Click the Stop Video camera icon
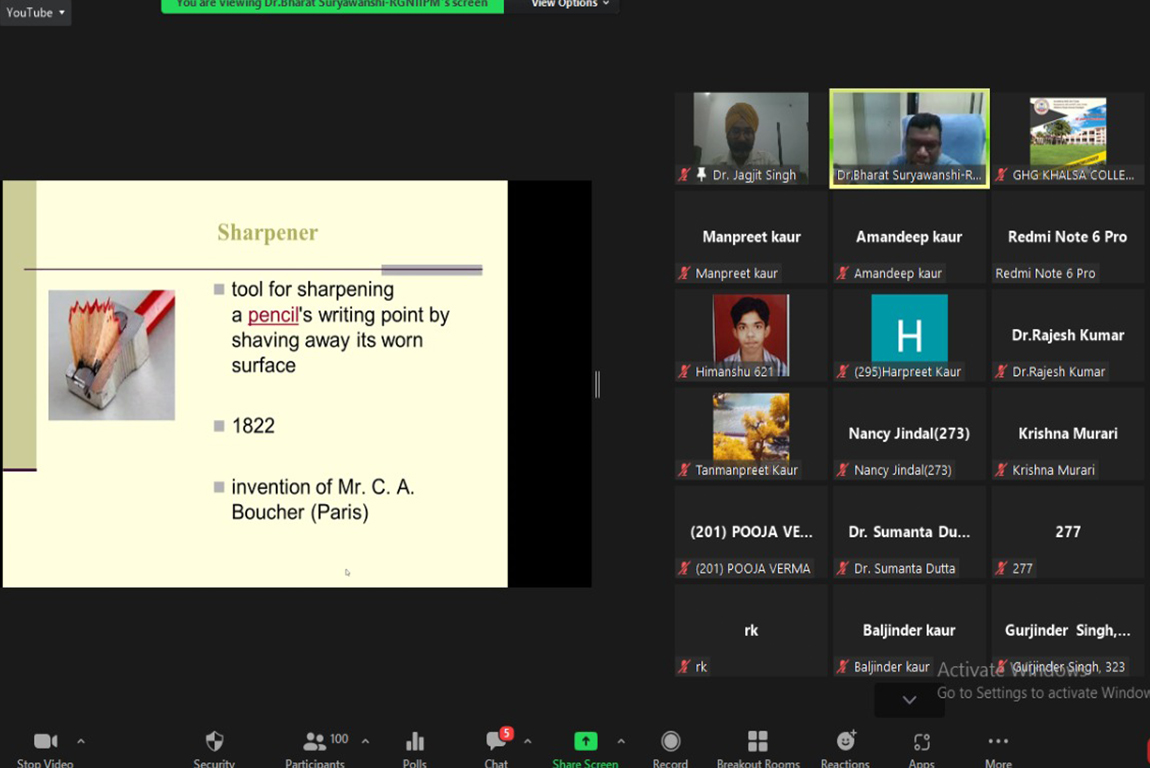 [45, 741]
